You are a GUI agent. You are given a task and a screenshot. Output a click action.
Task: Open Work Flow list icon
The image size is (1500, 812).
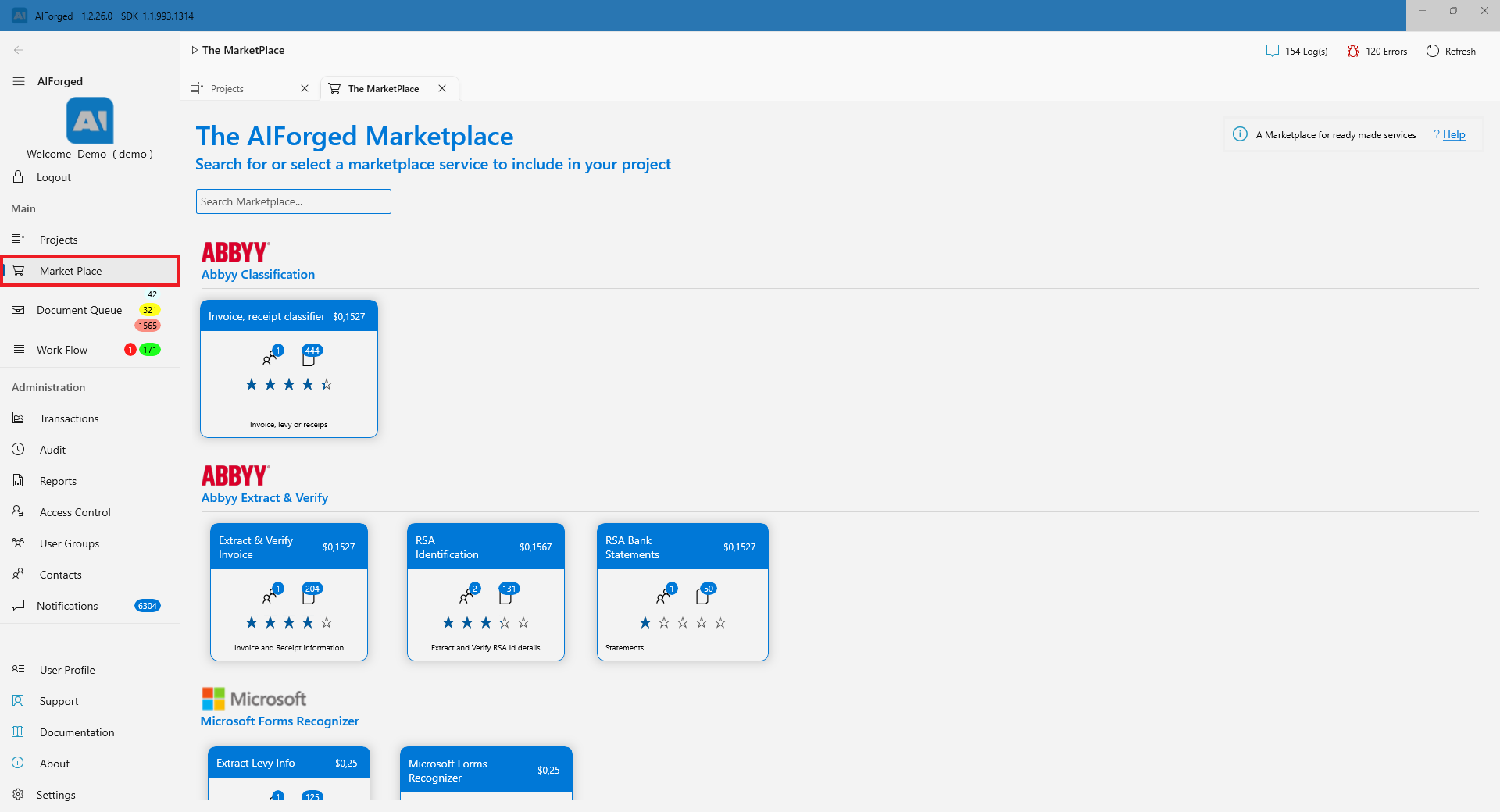tap(18, 350)
